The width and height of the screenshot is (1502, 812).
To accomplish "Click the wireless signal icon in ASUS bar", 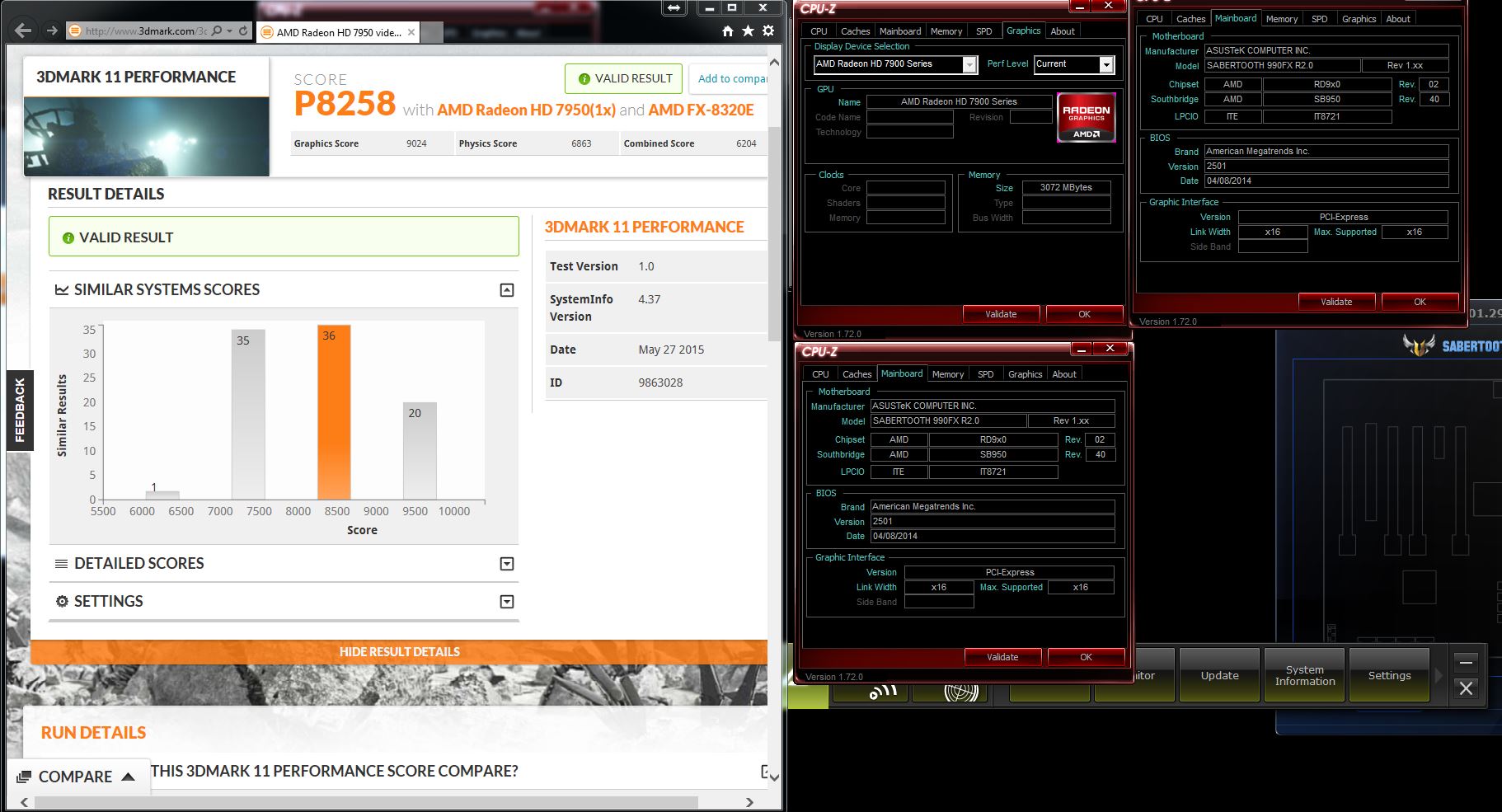I will pyautogui.click(x=883, y=692).
